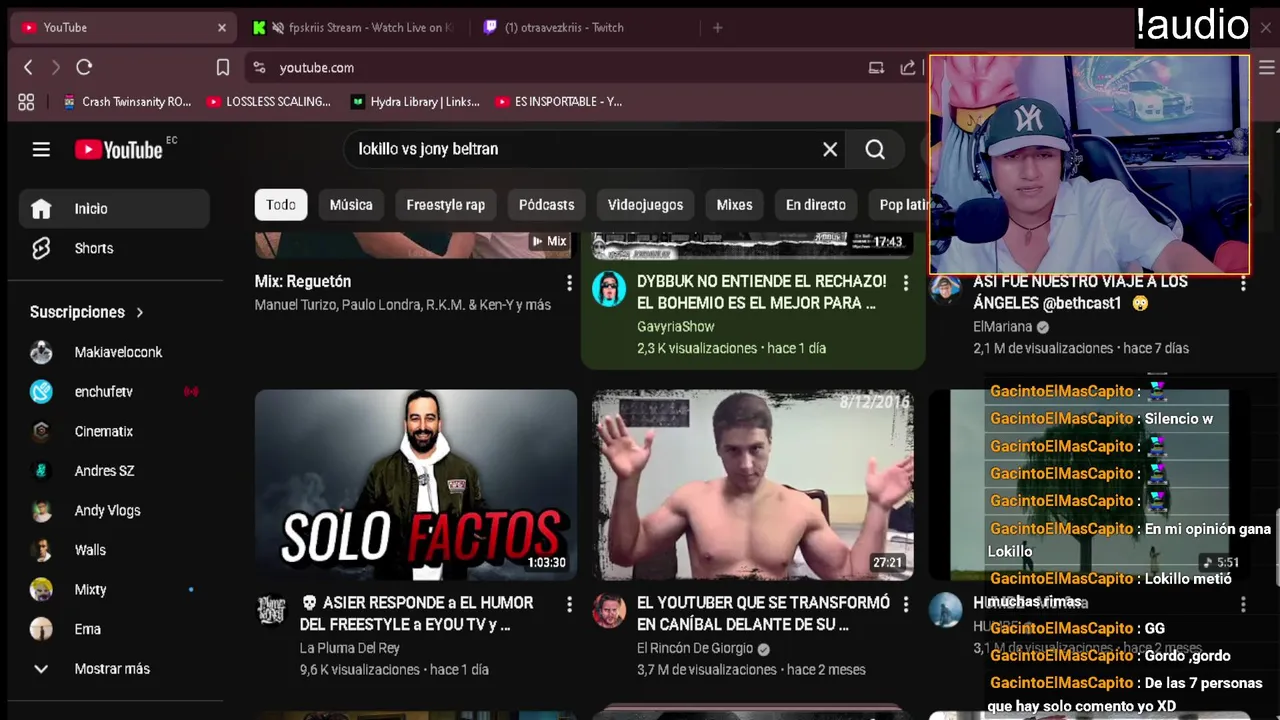Image resolution: width=1280 pixels, height=720 pixels.
Task: Bookmark the page with bookmark icon
Action: coord(223,67)
